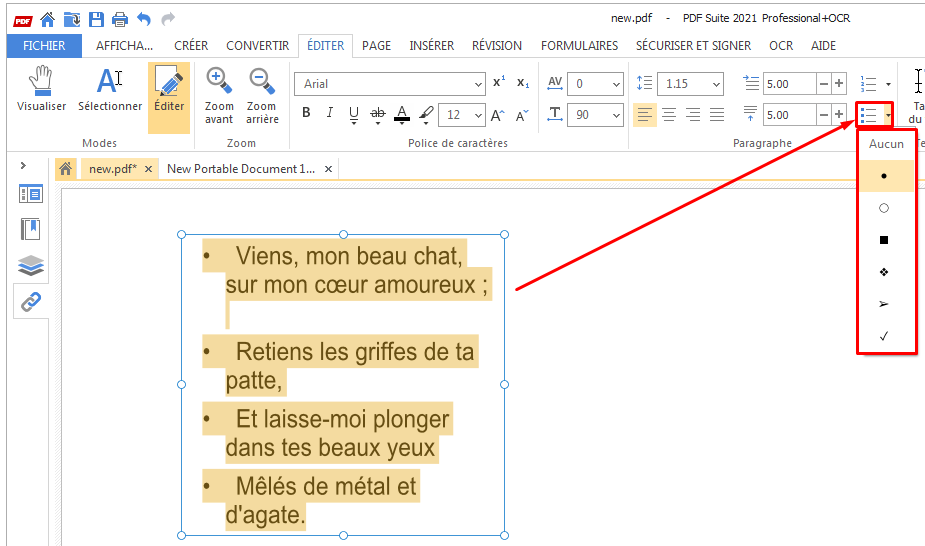The width and height of the screenshot is (925, 546).
Task: Select hollow circle bullet style
Action: (886, 208)
